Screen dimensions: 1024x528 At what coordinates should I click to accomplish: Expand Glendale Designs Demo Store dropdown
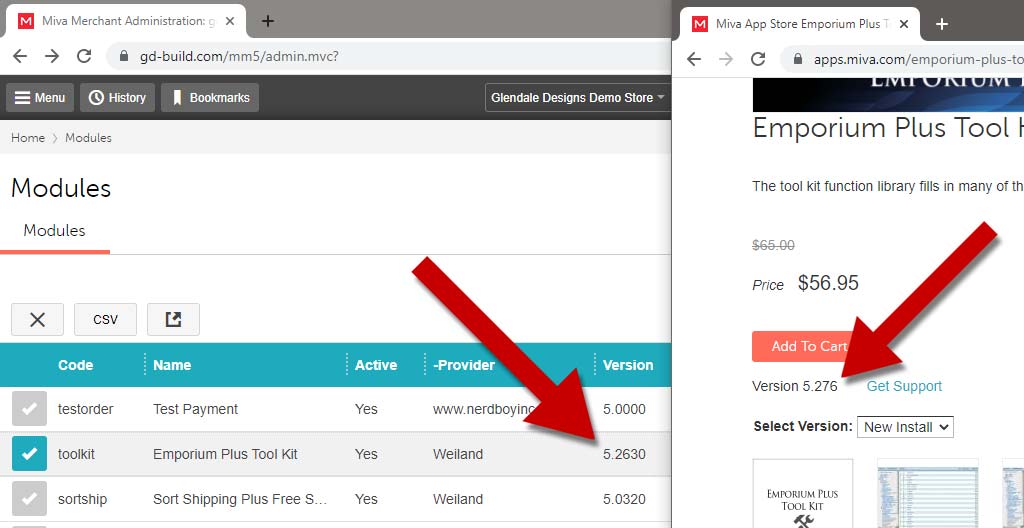578,97
